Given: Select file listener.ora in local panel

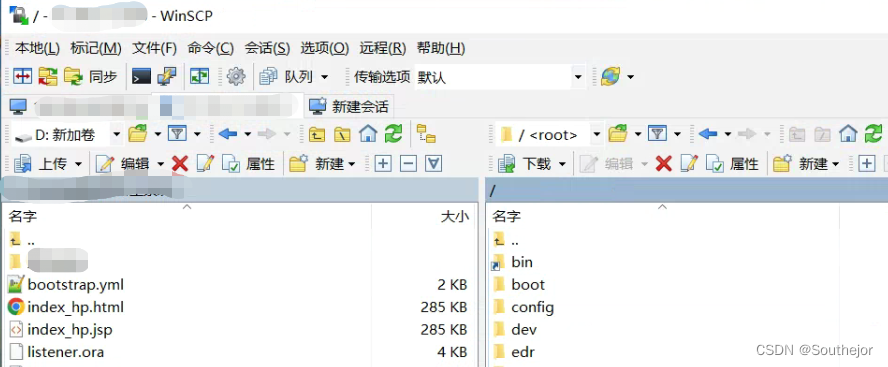Looking at the screenshot, I should [66, 352].
